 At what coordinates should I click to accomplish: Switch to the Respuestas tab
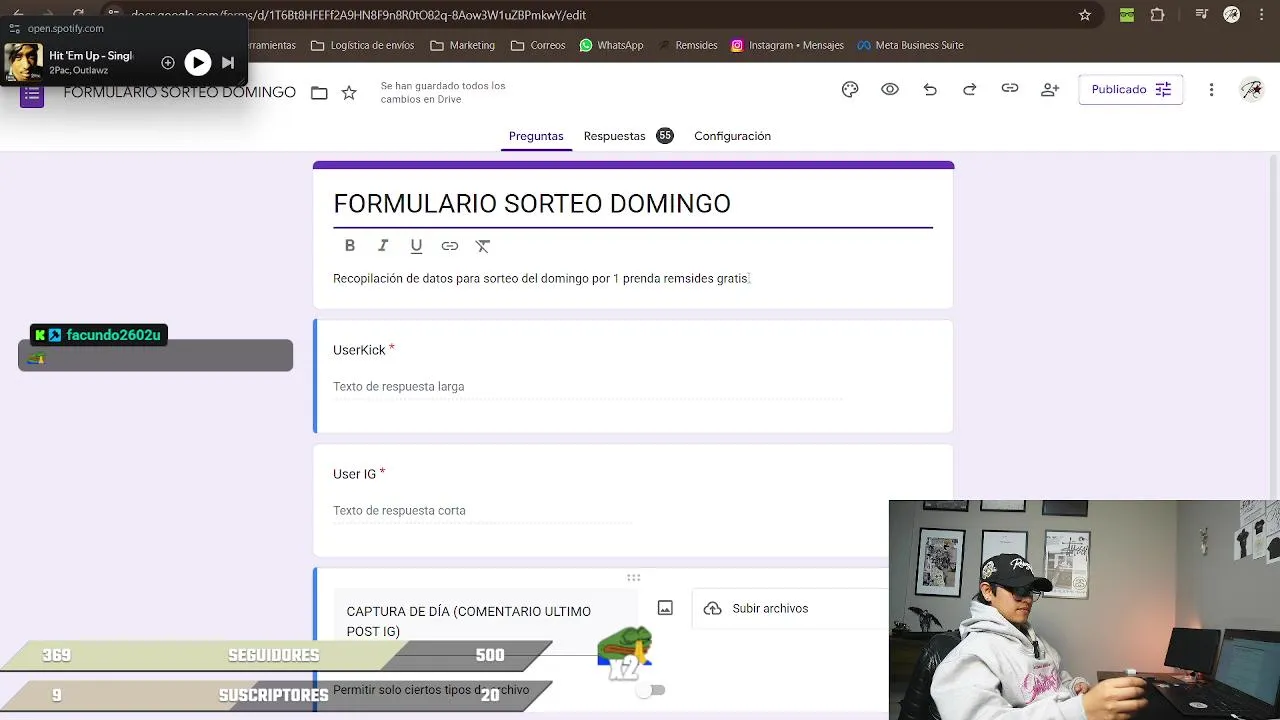pos(628,136)
